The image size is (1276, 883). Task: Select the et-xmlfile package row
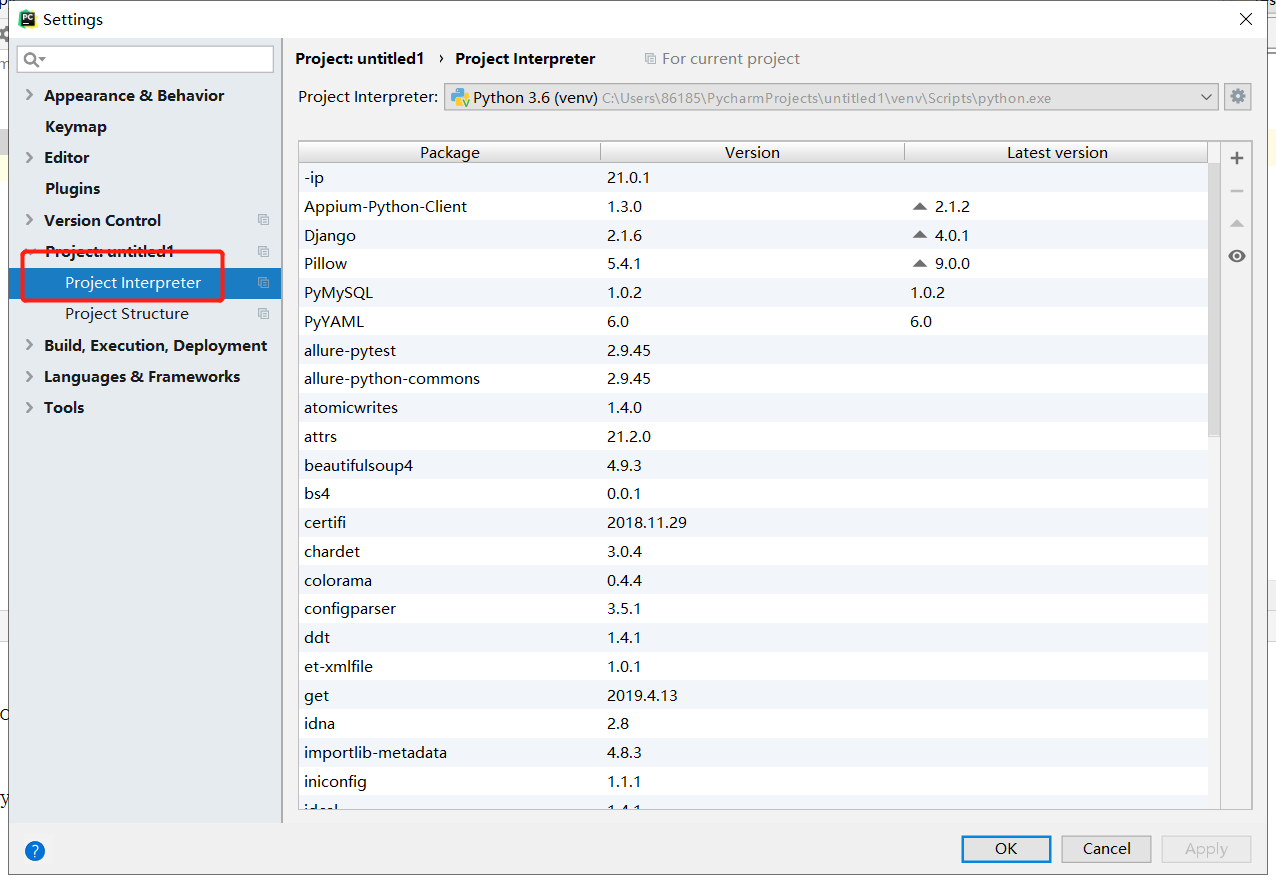tap(753, 666)
